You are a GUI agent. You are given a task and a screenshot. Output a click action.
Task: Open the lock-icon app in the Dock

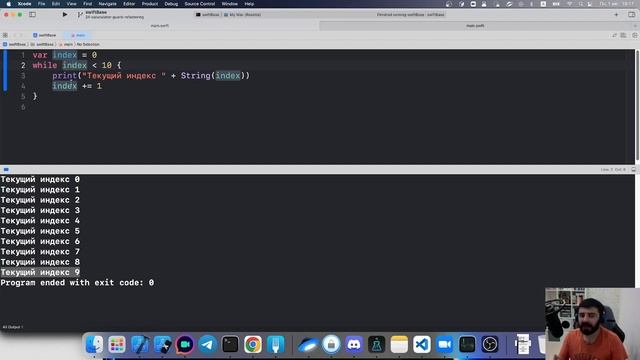click(x=331, y=344)
